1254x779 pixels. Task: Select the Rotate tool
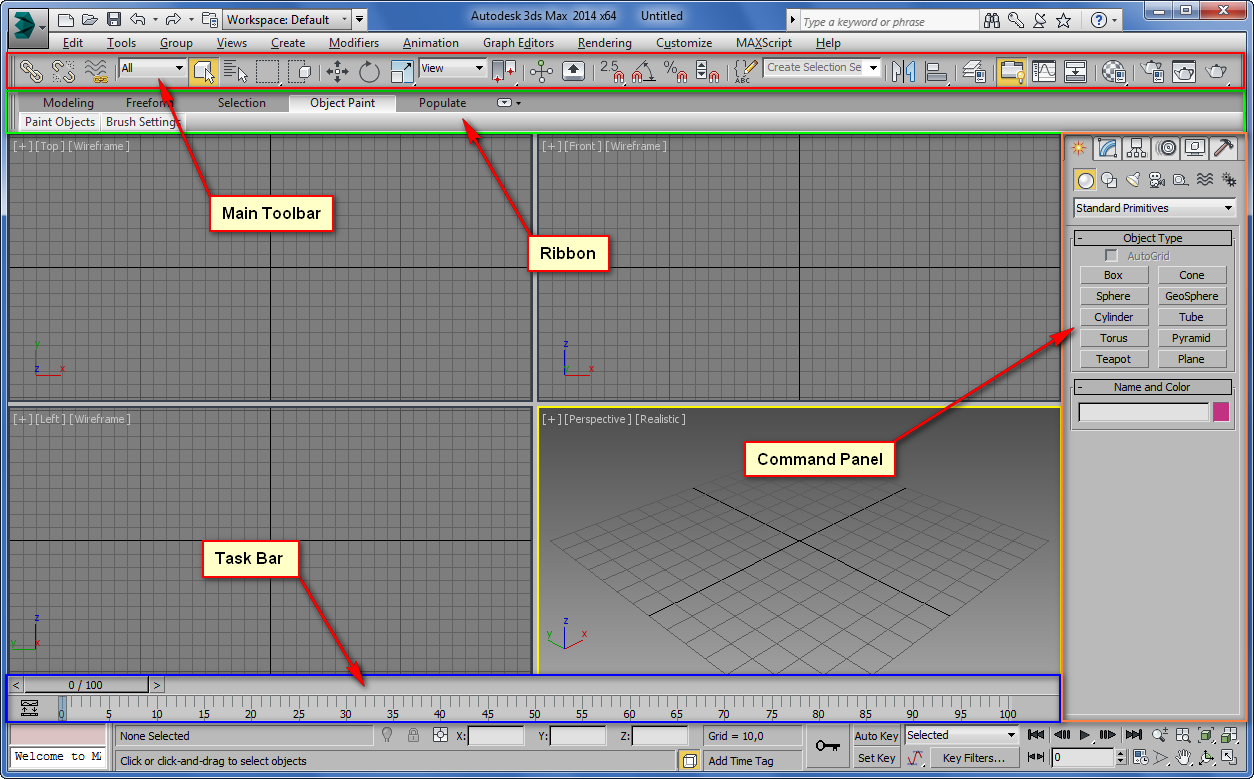369,71
